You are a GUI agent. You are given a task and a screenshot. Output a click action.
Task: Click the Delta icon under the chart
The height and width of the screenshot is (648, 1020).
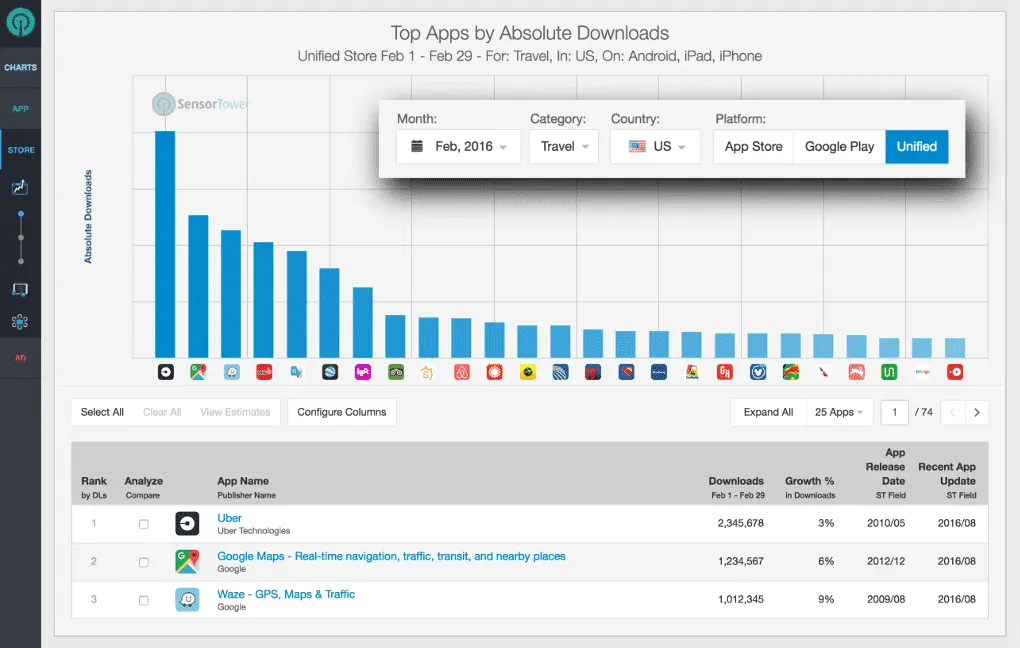[593, 372]
